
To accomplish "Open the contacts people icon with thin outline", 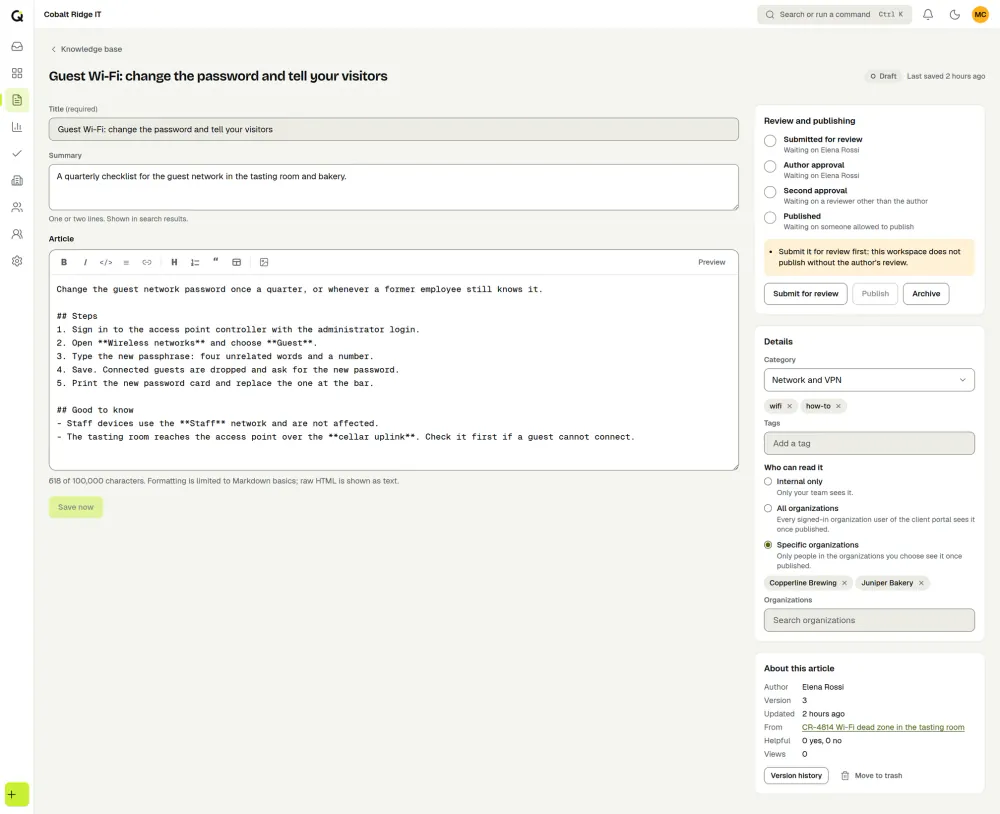I will (17, 207).
